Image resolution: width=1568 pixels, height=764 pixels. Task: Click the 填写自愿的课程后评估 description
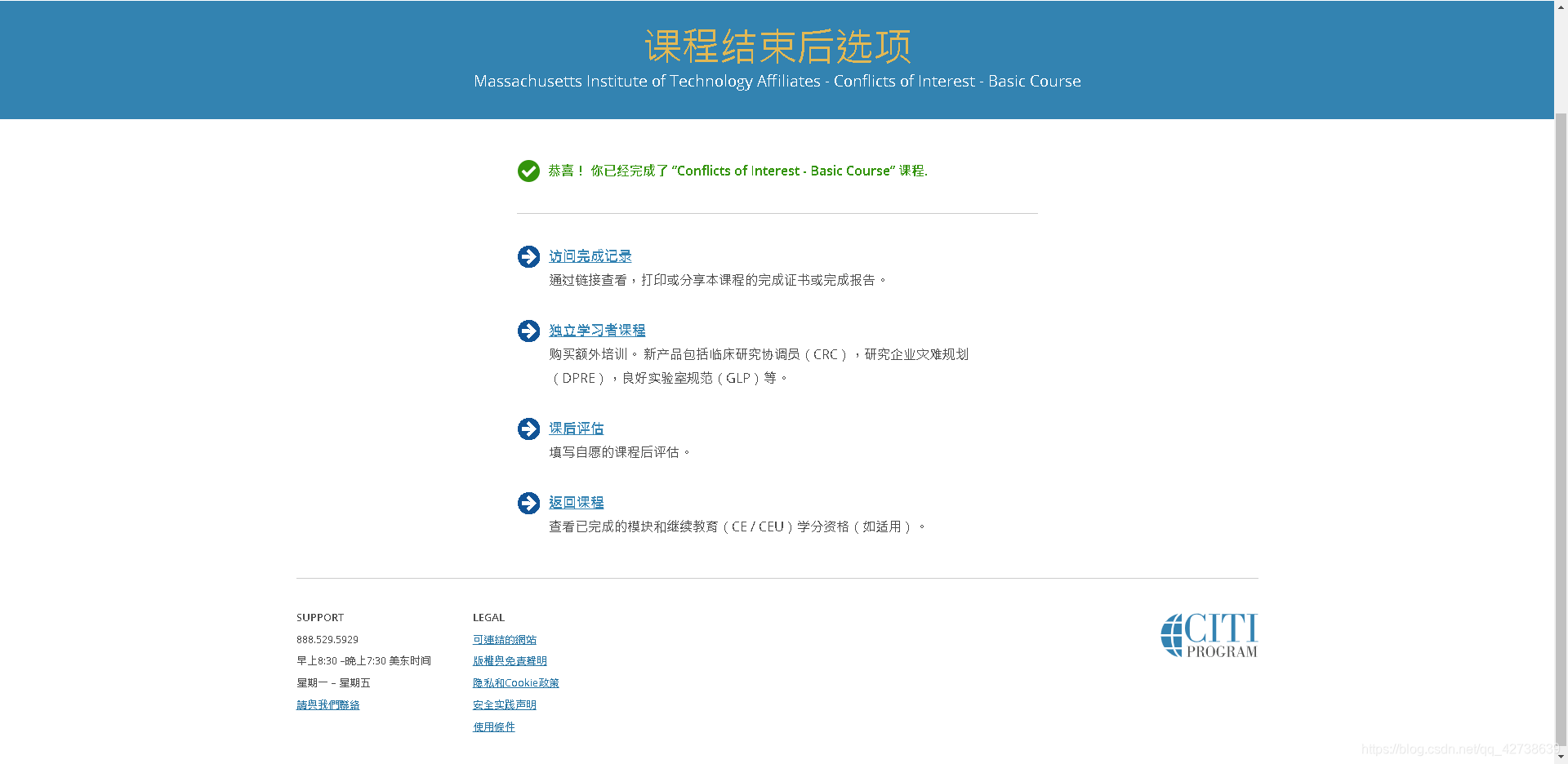620,452
